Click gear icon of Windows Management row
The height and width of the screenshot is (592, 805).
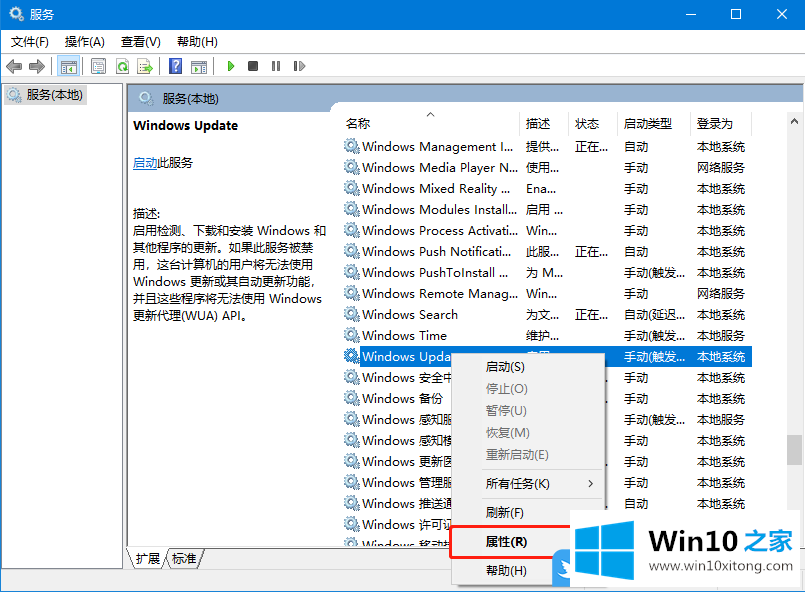pos(352,147)
